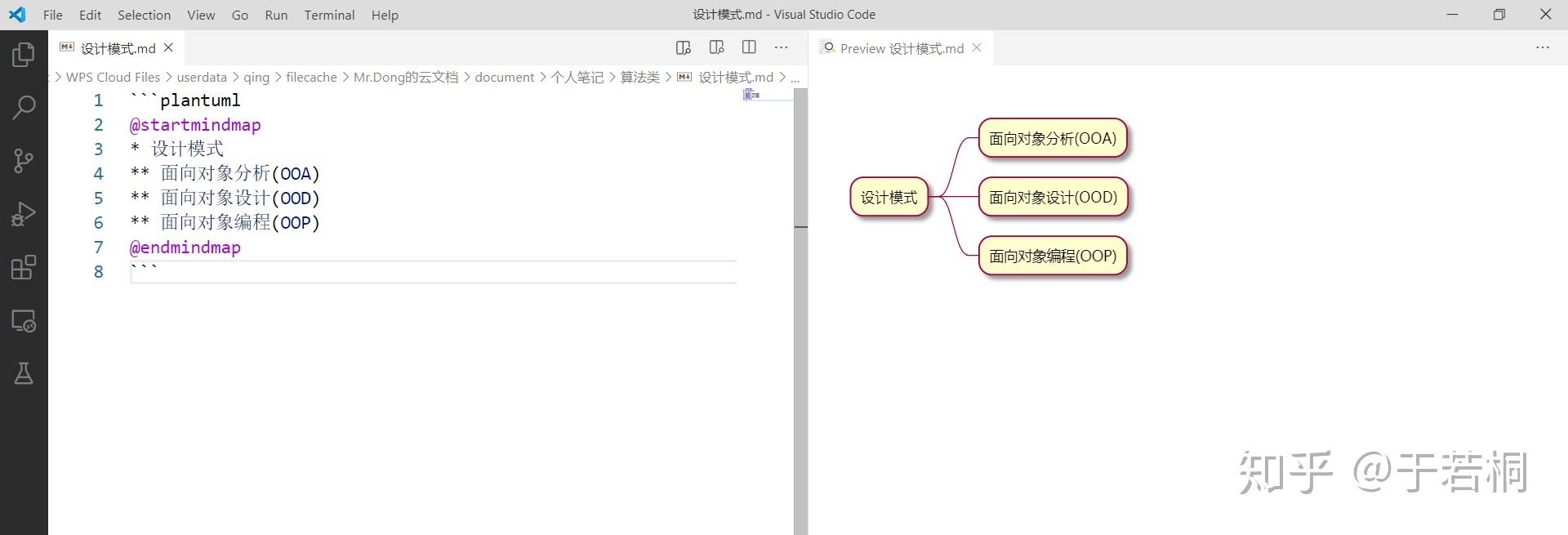Select the Preview 设计模式.md tab
Image resolution: width=1568 pixels, height=535 pixels.
pyautogui.click(x=902, y=48)
